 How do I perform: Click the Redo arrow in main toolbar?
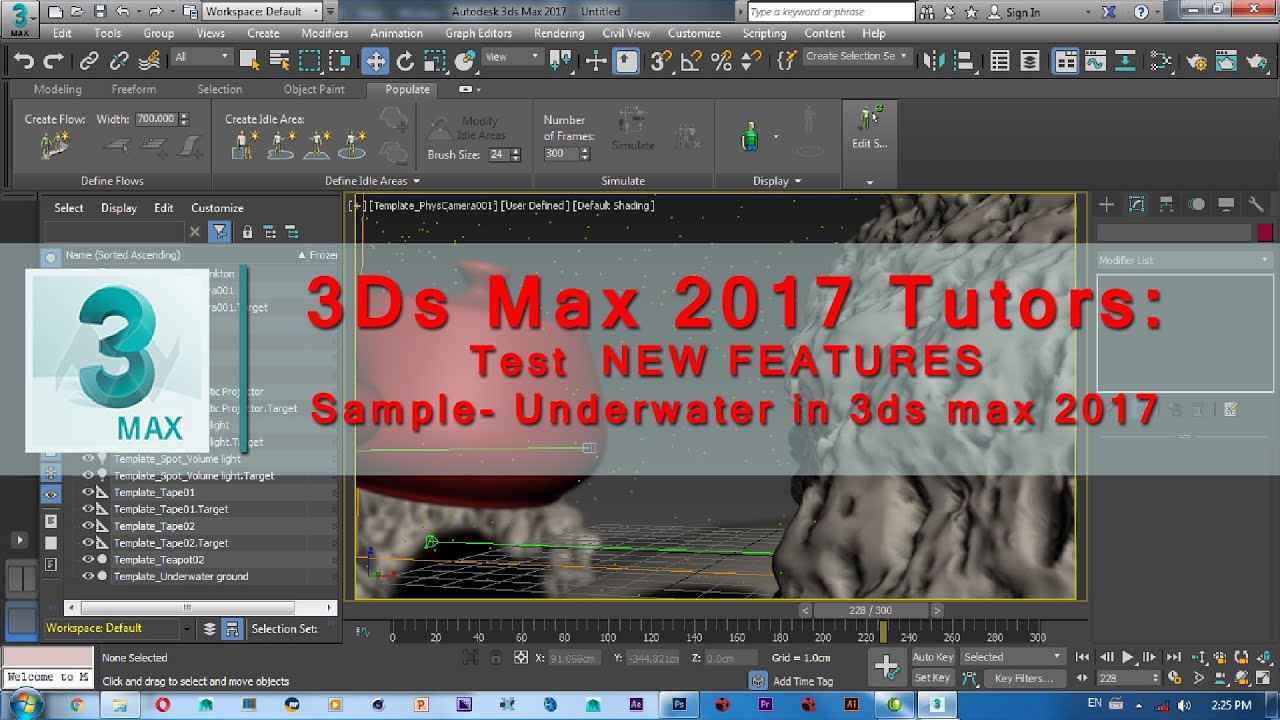54,61
